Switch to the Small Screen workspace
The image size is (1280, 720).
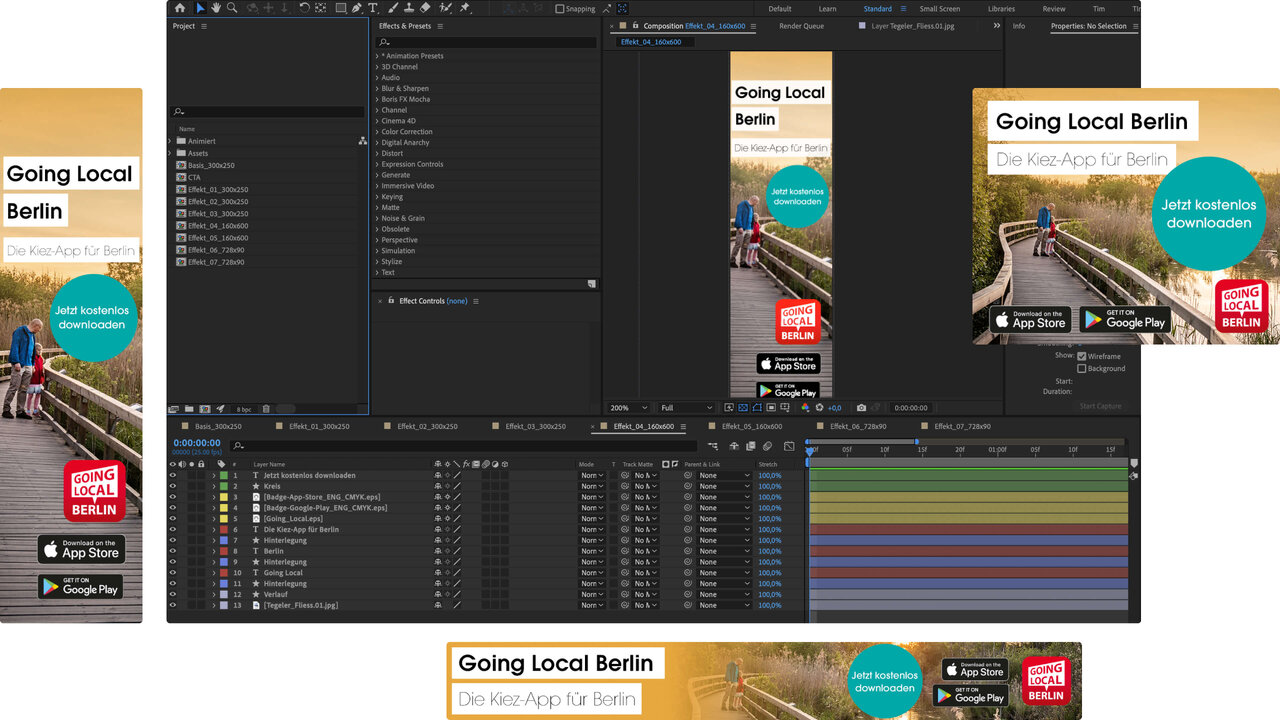940,9
